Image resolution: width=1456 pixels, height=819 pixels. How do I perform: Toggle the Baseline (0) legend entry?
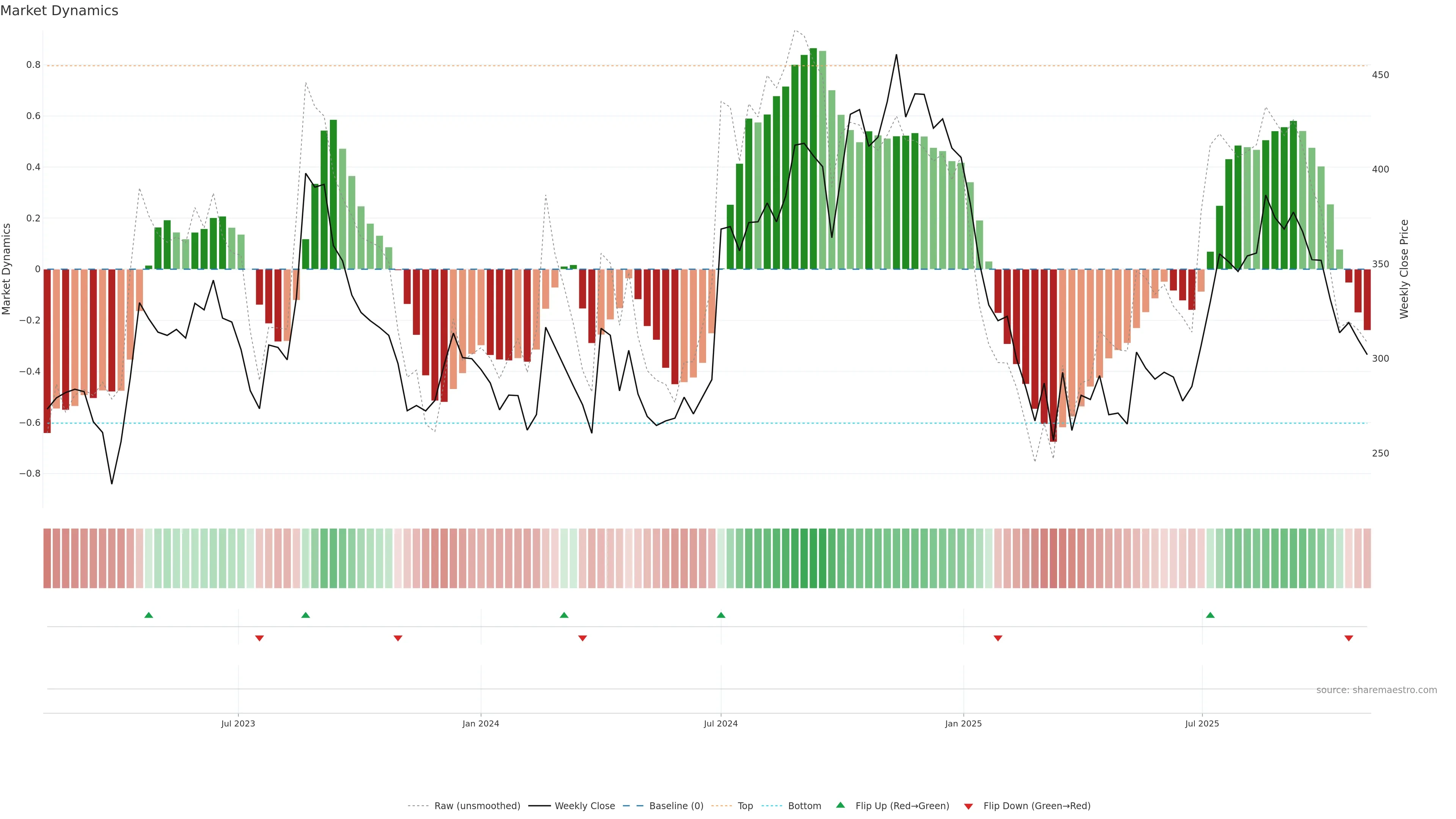(x=676, y=806)
